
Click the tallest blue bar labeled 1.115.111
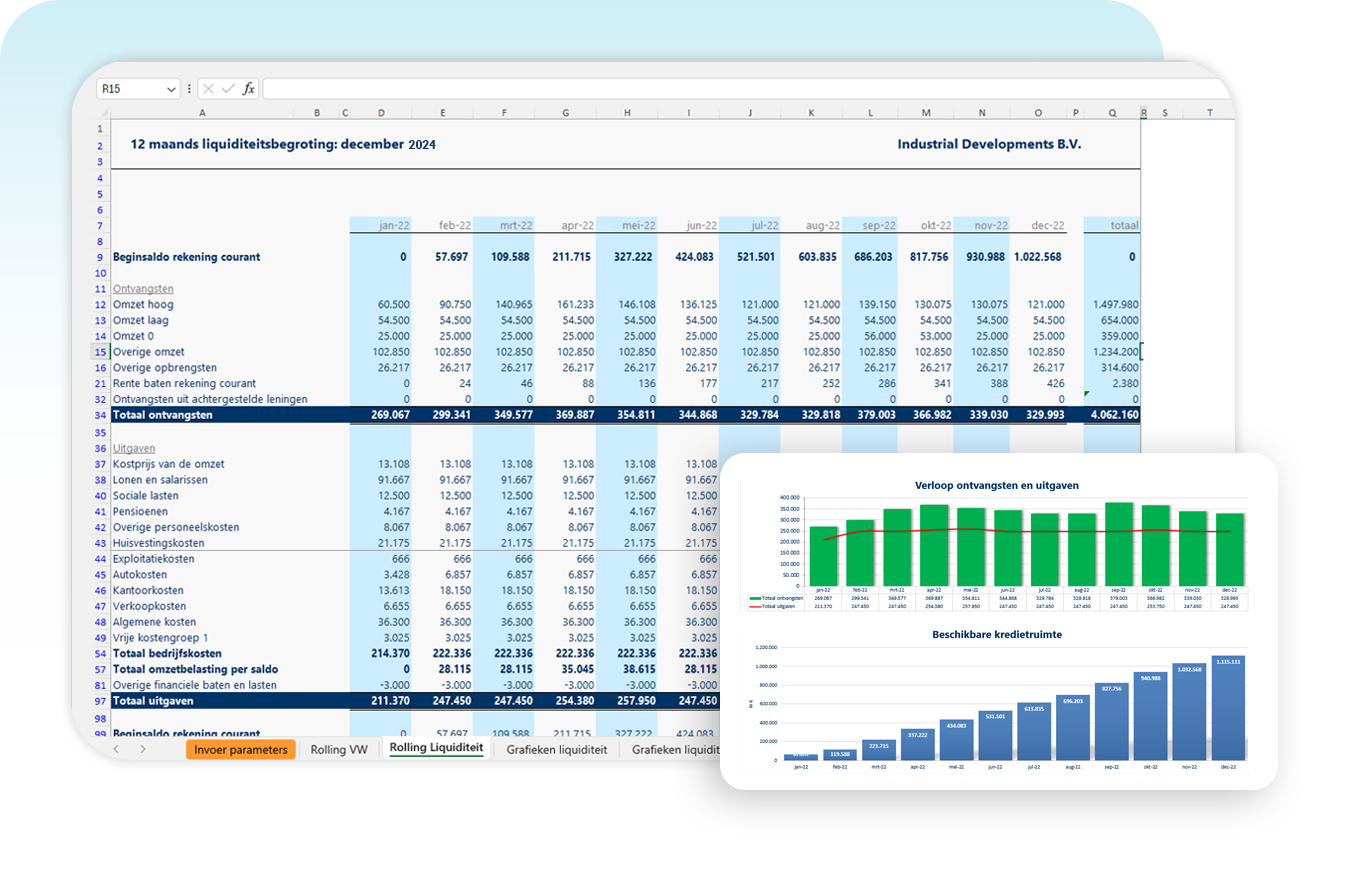(1227, 709)
